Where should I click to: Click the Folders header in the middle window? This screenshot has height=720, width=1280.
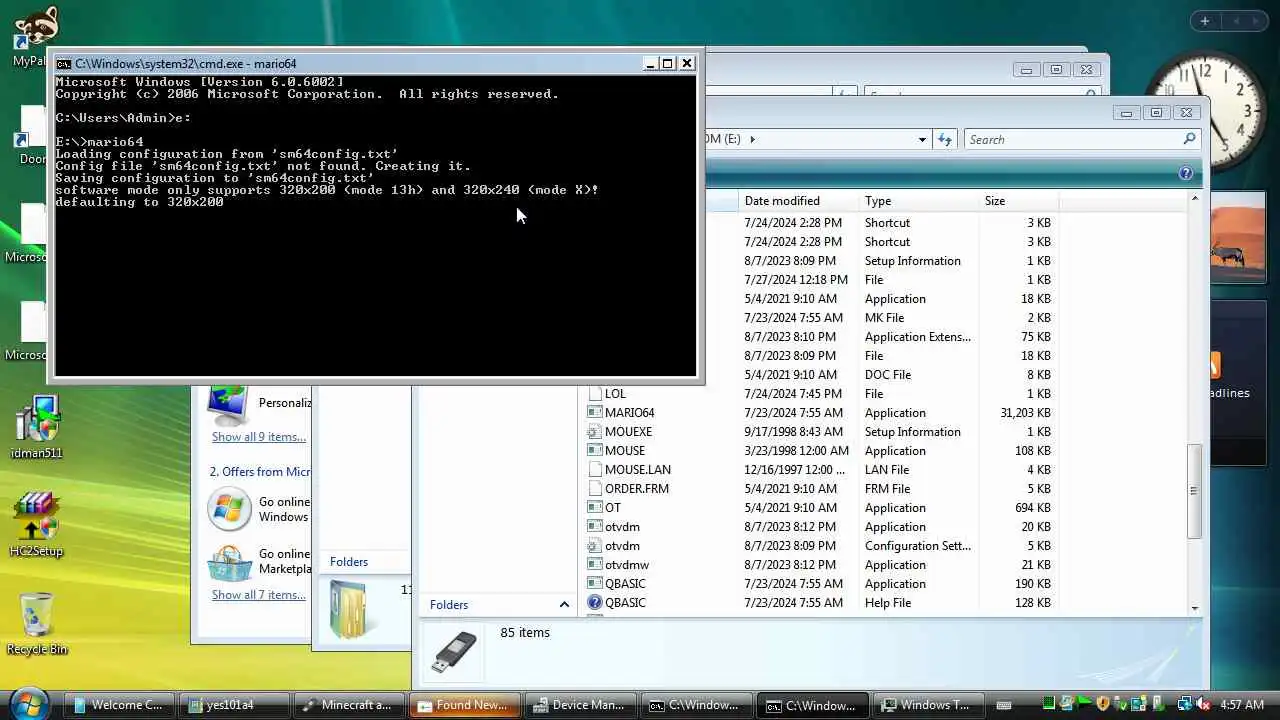(349, 562)
